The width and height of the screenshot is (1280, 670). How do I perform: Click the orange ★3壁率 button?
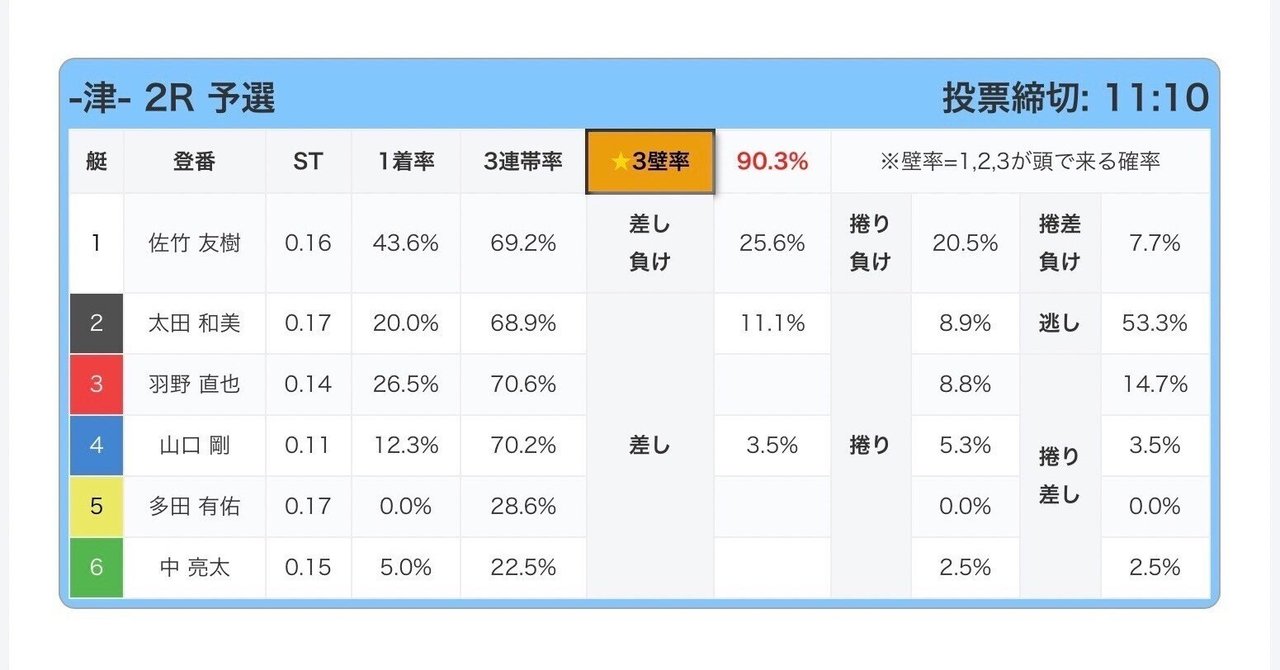[650, 161]
